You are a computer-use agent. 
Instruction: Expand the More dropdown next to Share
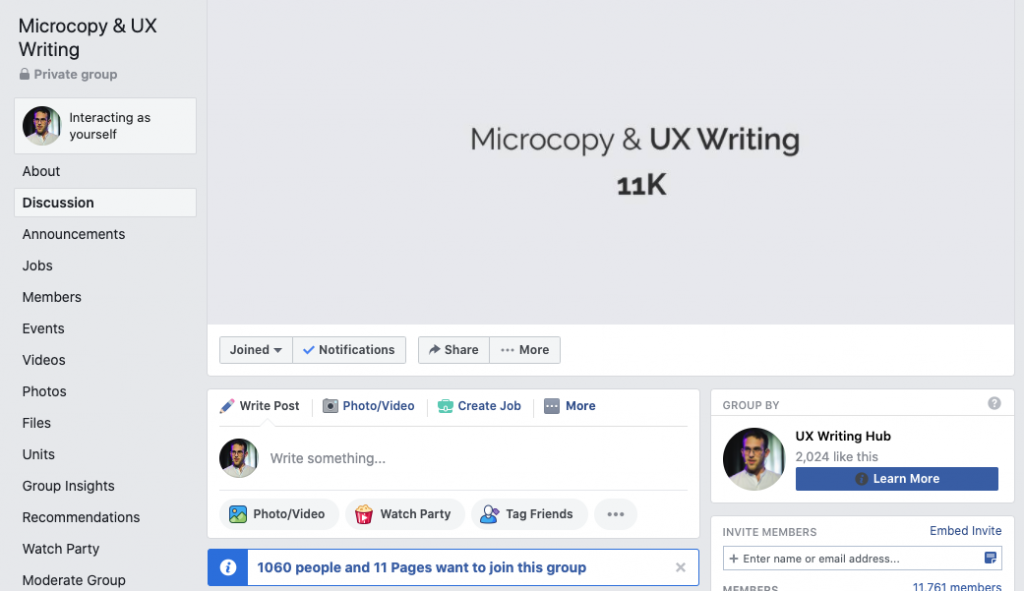(x=525, y=350)
